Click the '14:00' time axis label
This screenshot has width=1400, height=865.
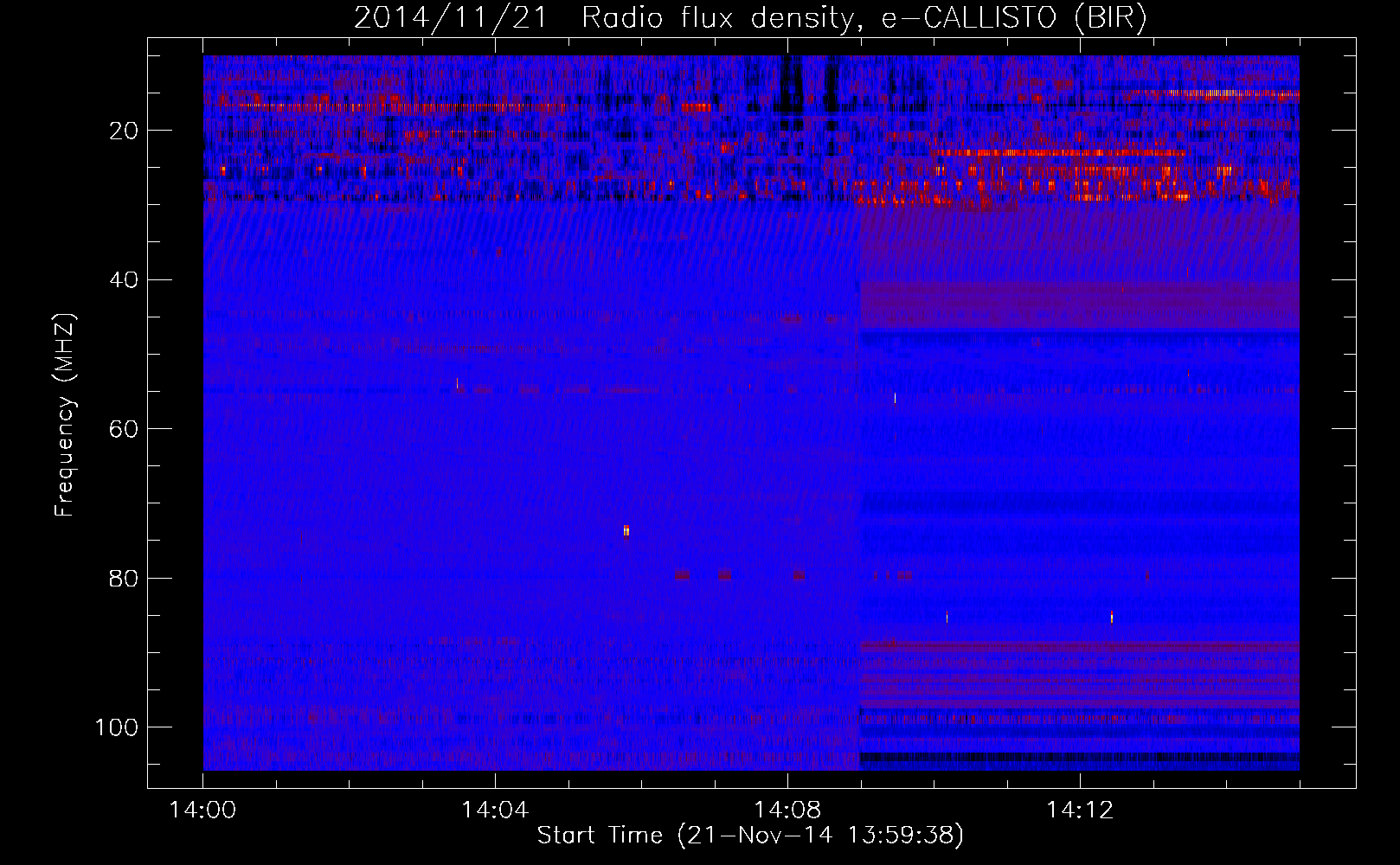pos(203,811)
